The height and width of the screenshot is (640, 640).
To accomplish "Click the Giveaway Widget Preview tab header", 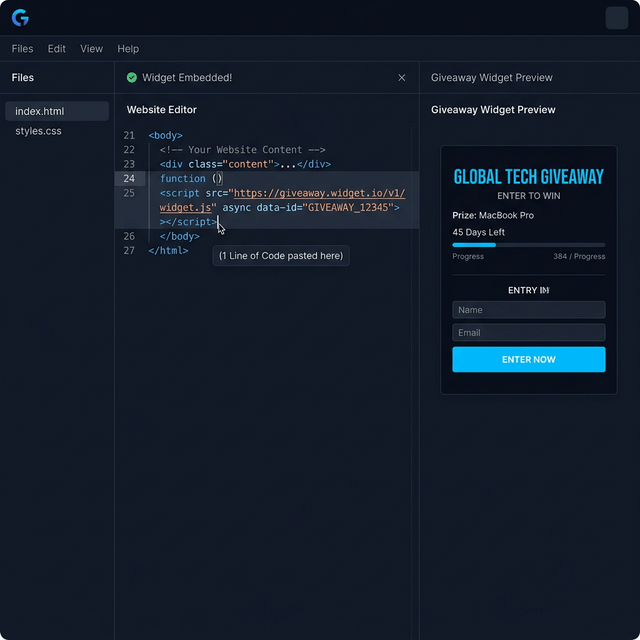I will (x=491, y=78).
